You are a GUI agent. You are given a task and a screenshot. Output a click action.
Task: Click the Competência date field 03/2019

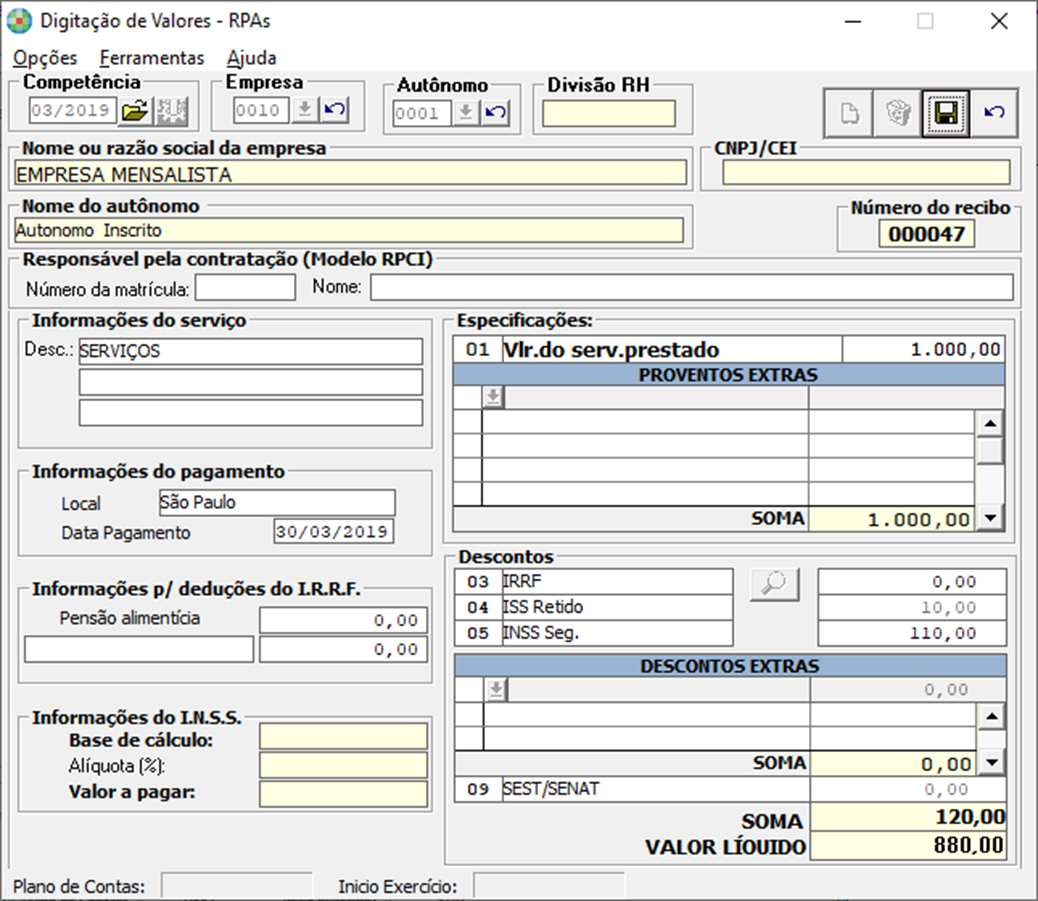coord(73,110)
